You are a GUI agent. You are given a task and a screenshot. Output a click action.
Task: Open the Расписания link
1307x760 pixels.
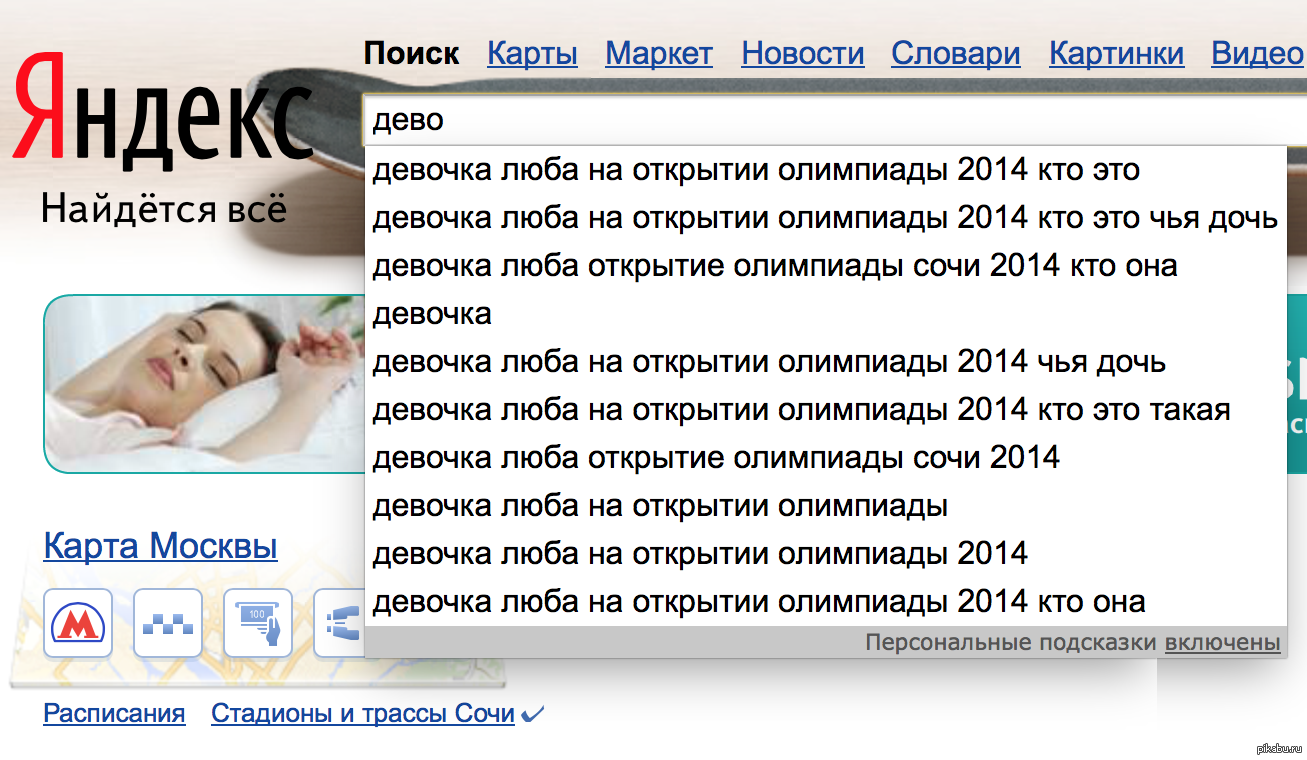114,714
